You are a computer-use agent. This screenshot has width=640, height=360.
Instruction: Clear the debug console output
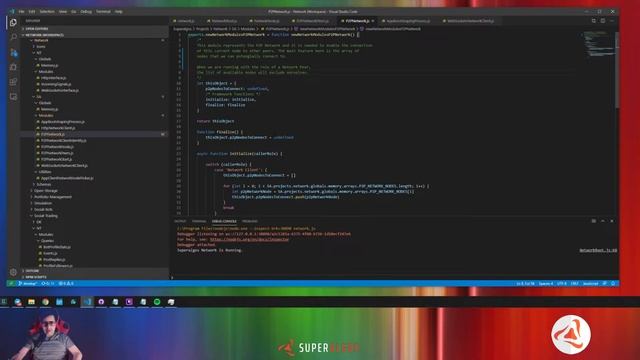pyautogui.click(x=593, y=221)
